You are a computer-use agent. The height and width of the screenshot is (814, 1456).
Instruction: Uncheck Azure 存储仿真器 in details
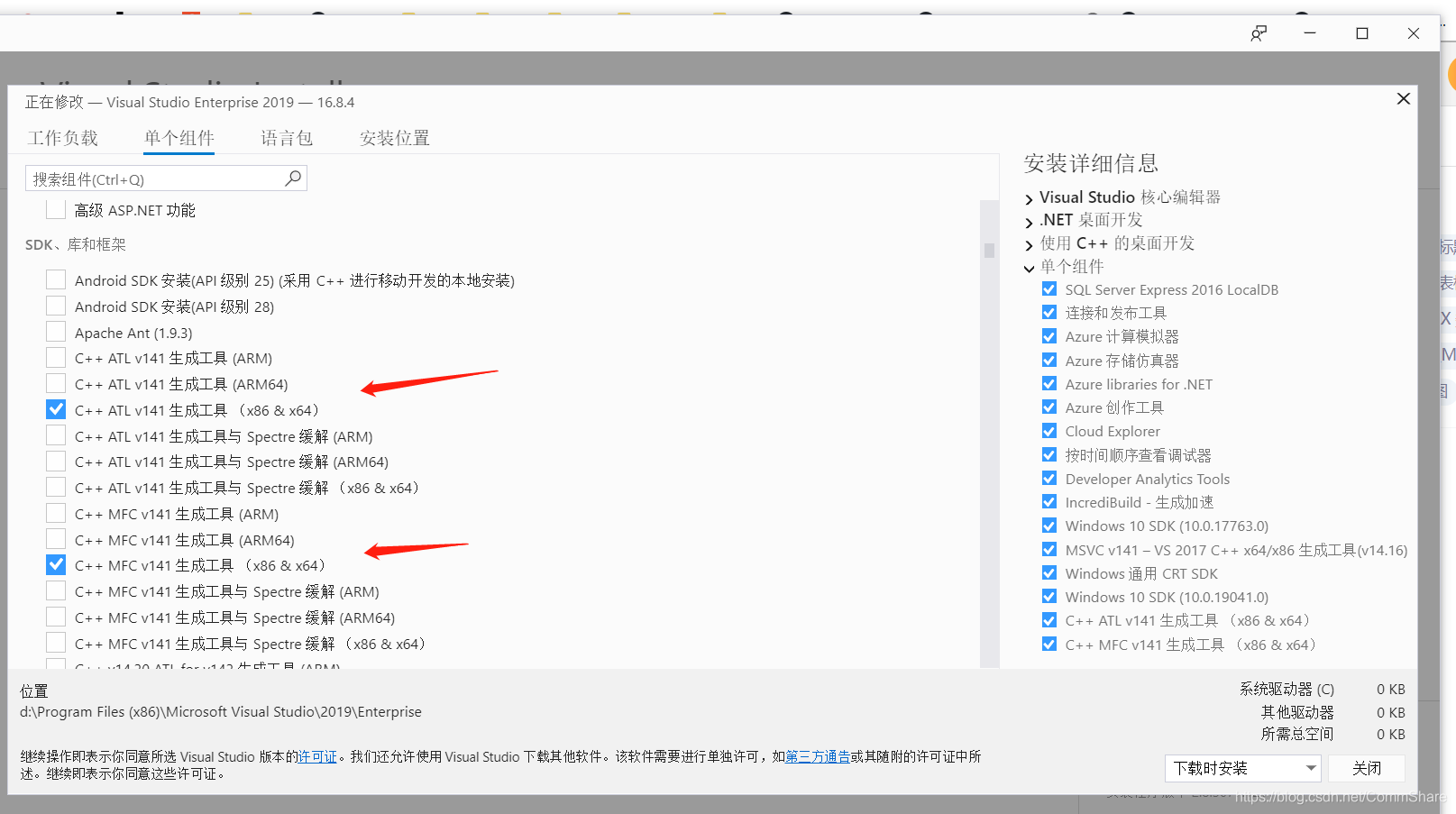click(x=1049, y=360)
